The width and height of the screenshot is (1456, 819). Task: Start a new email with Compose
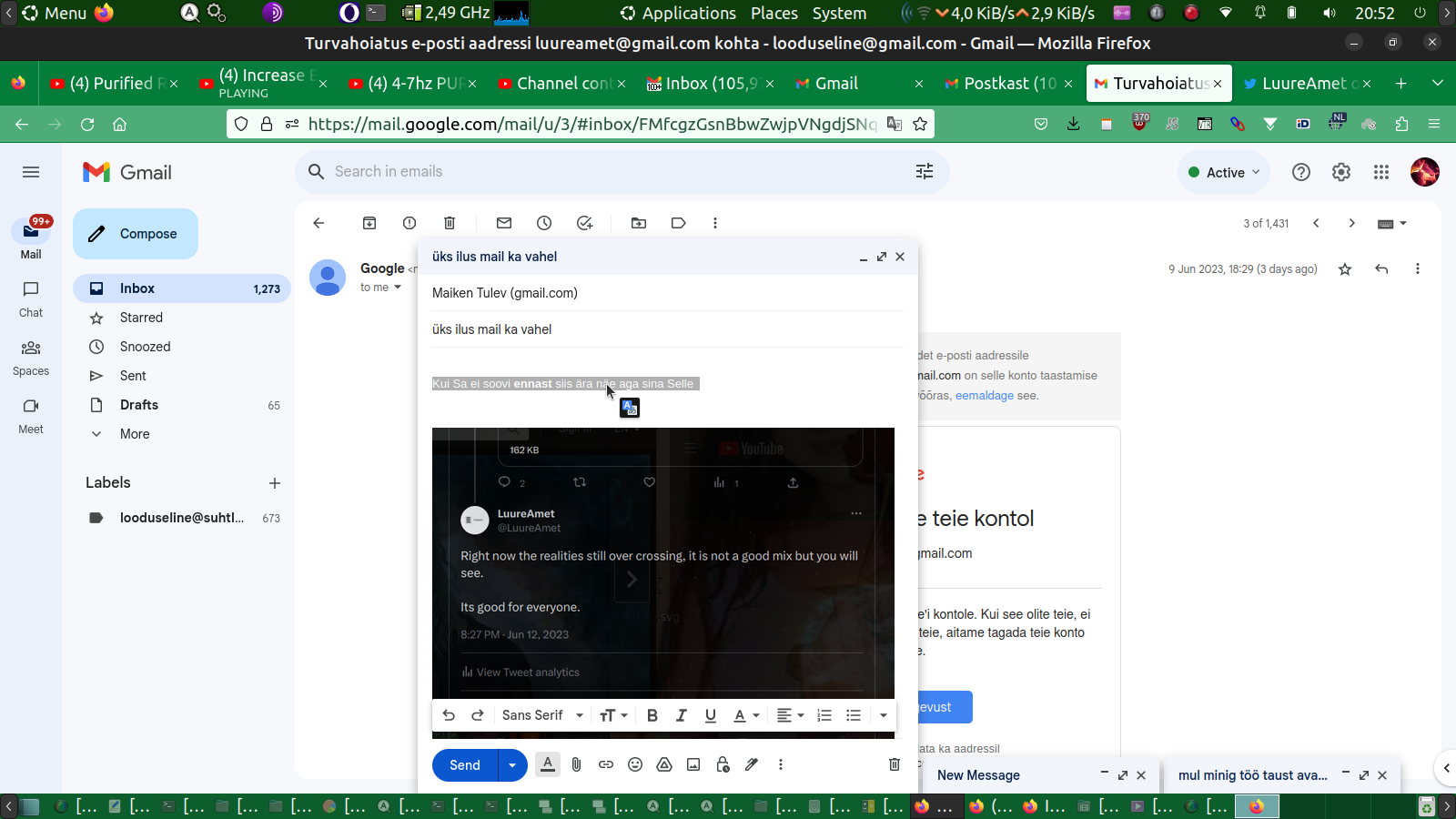tap(136, 234)
